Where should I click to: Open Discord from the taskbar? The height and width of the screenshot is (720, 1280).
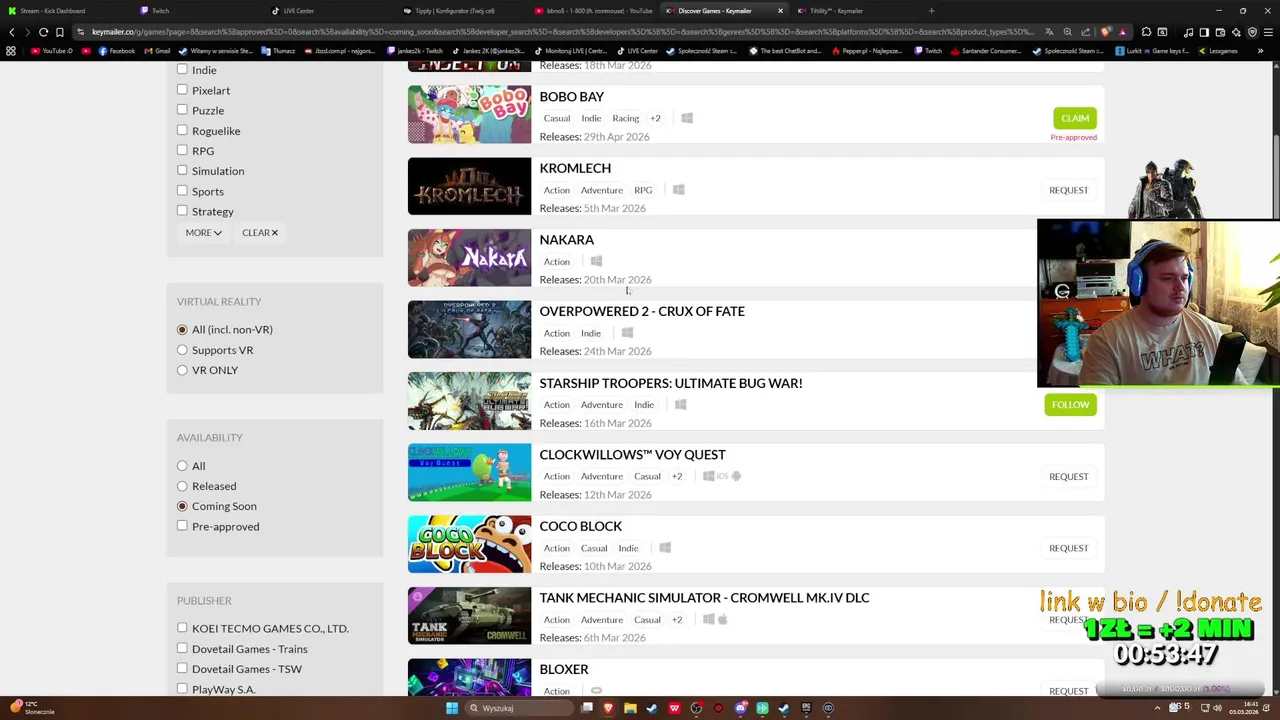pyautogui.click(x=740, y=708)
